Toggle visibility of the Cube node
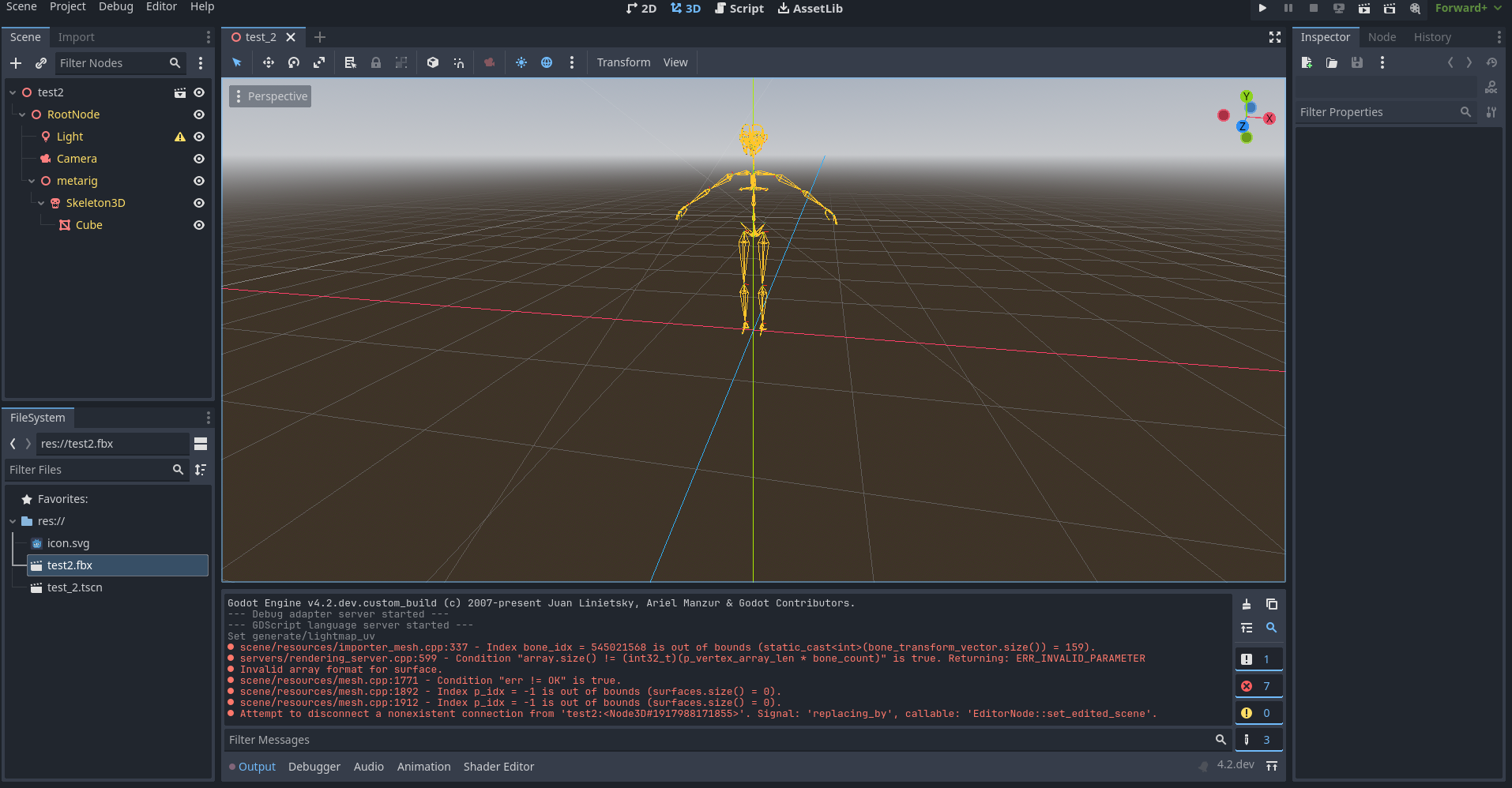This screenshot has height=788, width=1512. (199, 225)
